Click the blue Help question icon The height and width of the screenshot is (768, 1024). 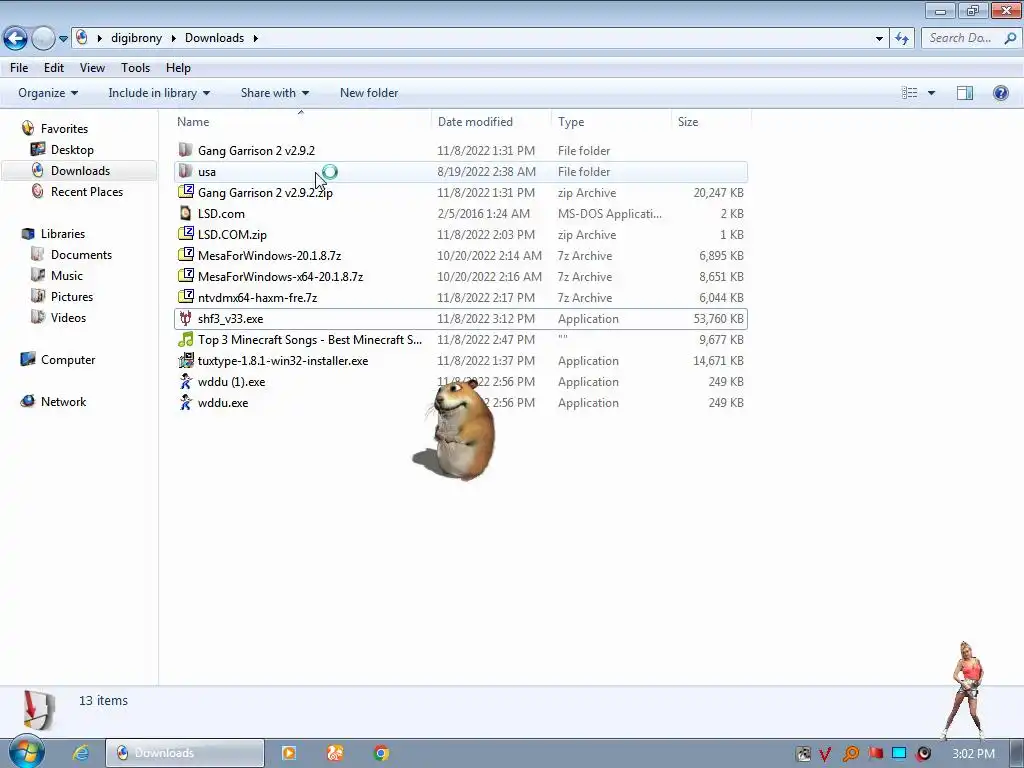click(1000, 93)
